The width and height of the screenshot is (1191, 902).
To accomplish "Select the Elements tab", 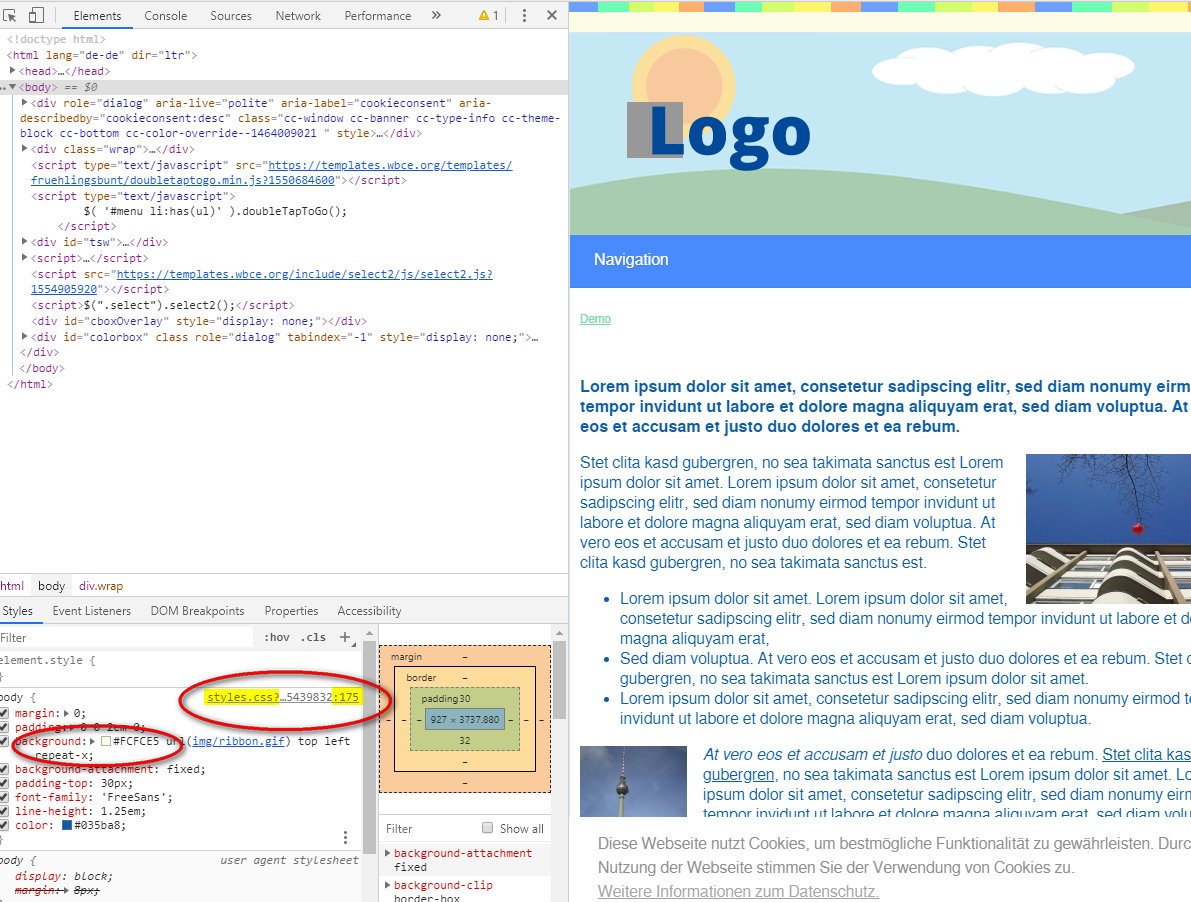I will 97,15.
